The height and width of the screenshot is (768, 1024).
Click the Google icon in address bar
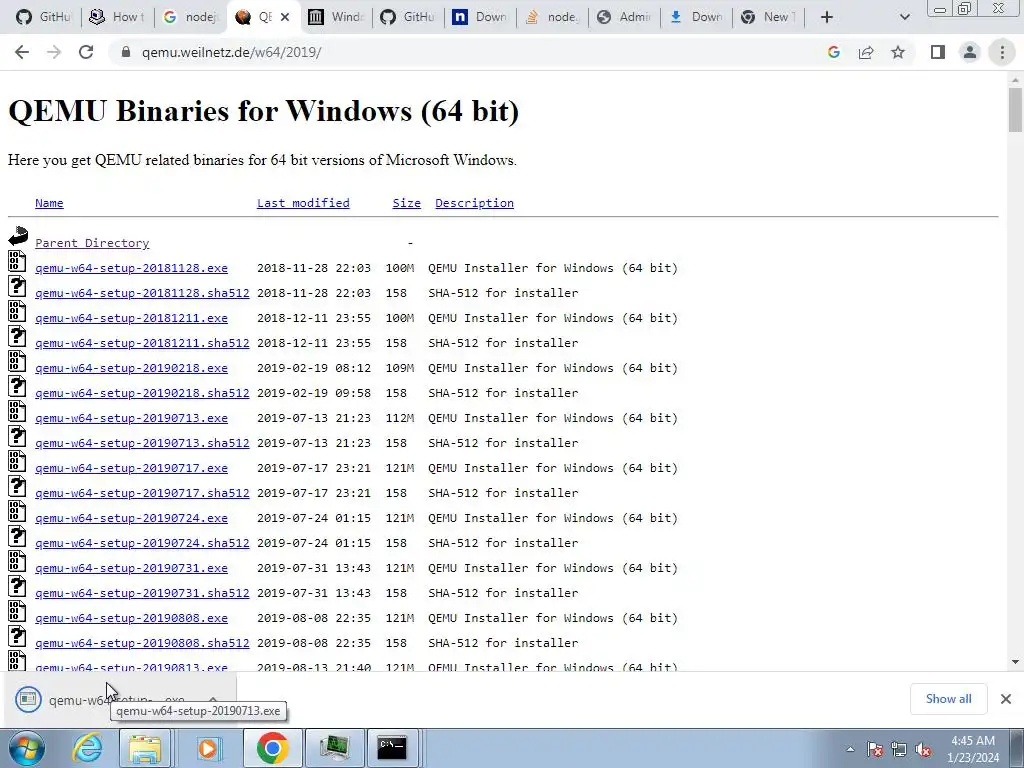coord(834,52)
